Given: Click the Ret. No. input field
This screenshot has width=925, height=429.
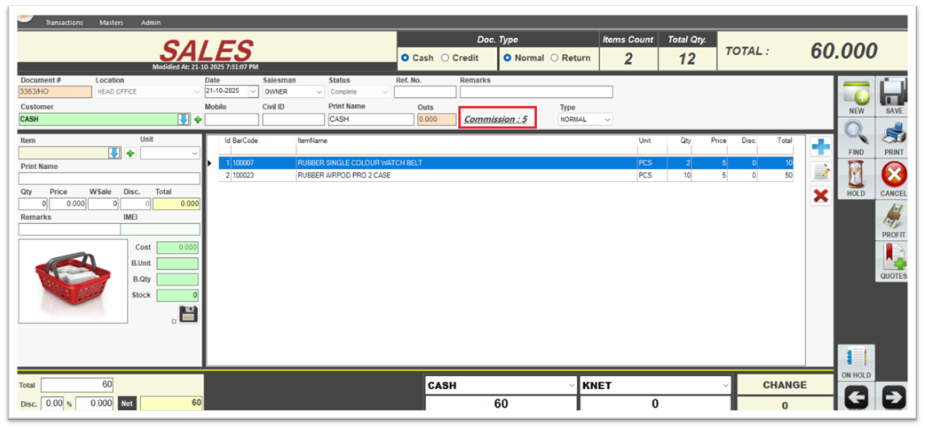Looking at the screenshot, I should click(425, 92).
